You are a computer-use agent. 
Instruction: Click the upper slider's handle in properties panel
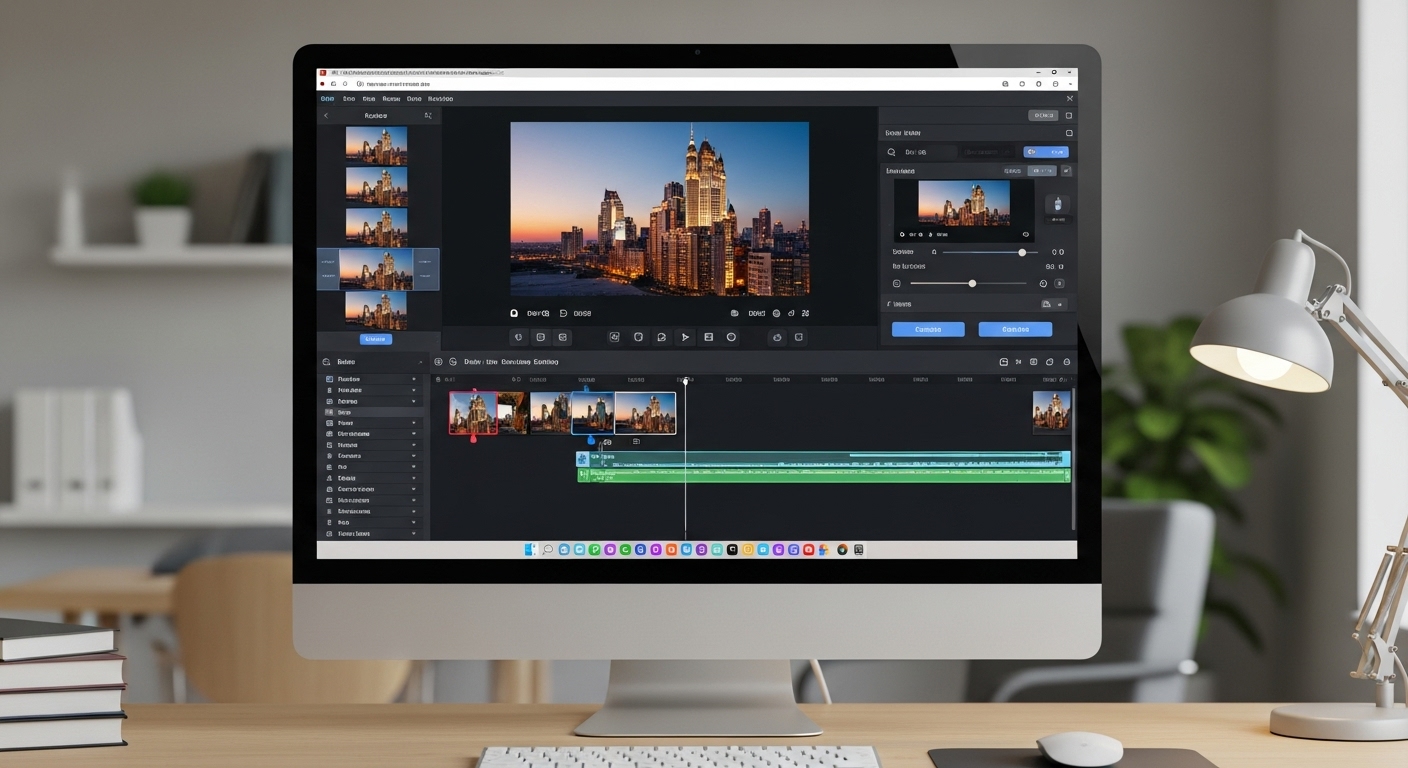tap(1022, 252)
